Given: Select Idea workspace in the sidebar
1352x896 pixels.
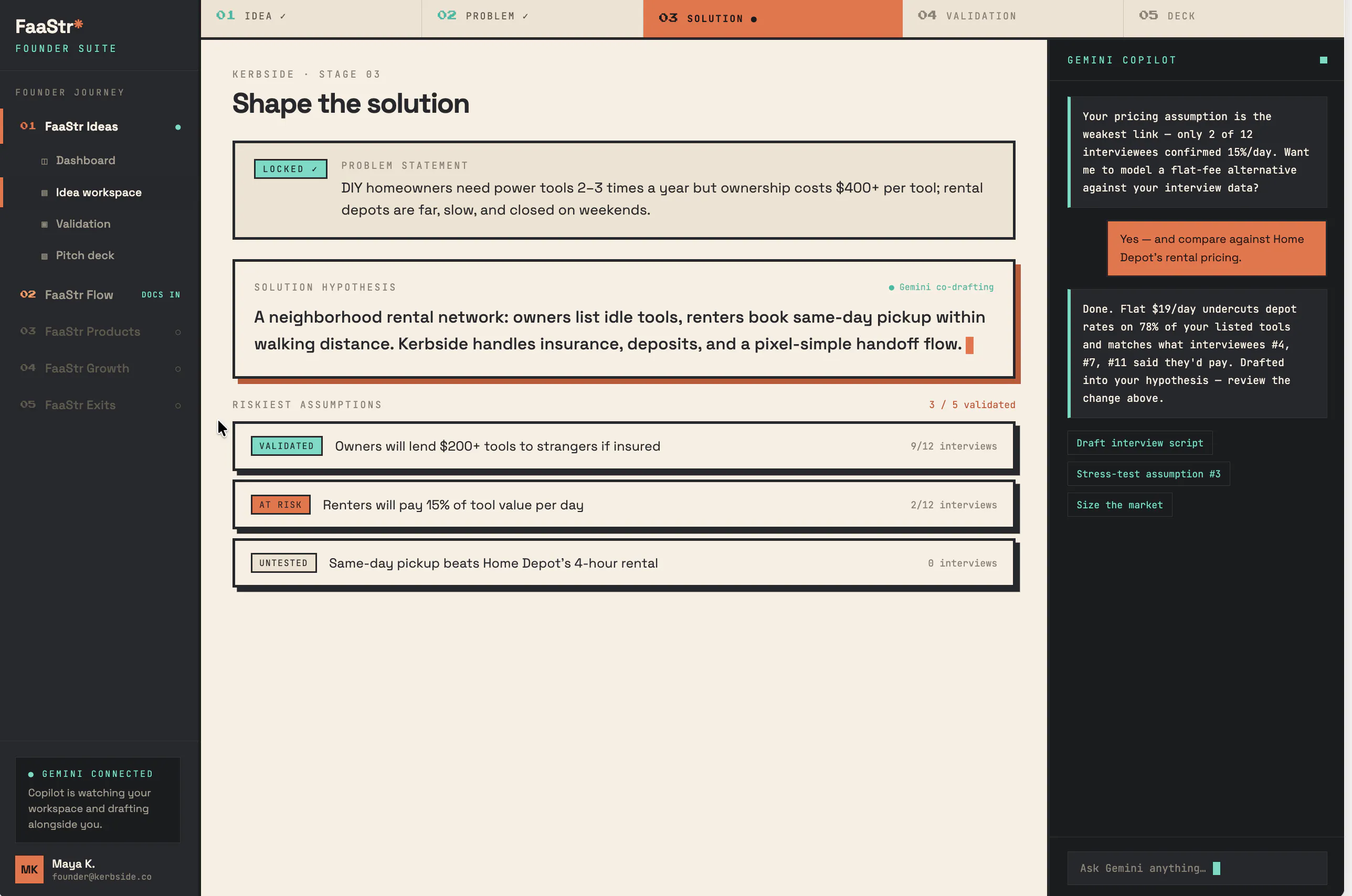Looking at the screenshot, I should [x=98, y=193].
